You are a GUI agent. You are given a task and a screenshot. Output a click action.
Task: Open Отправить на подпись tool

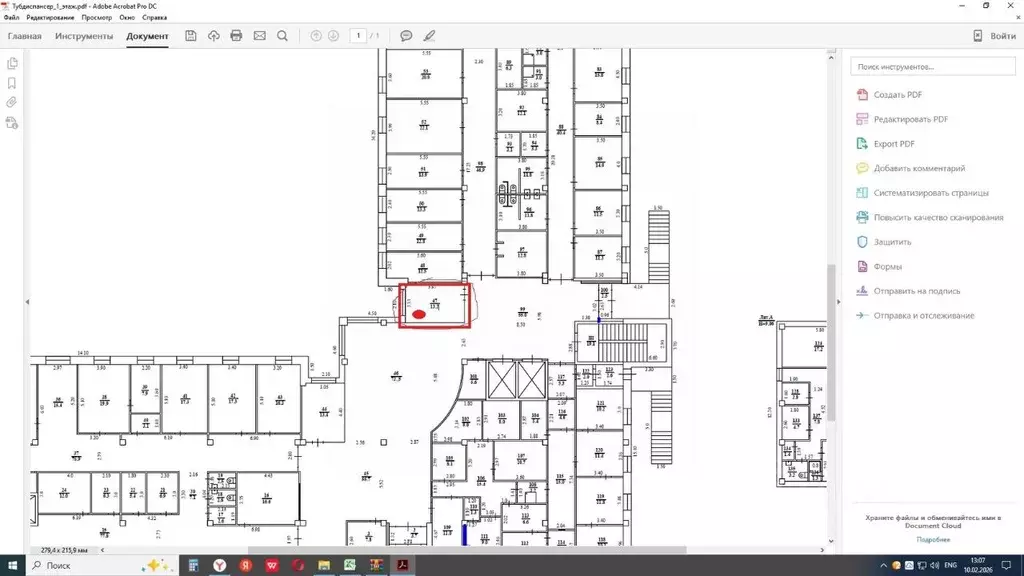click(x=908, y=291)
